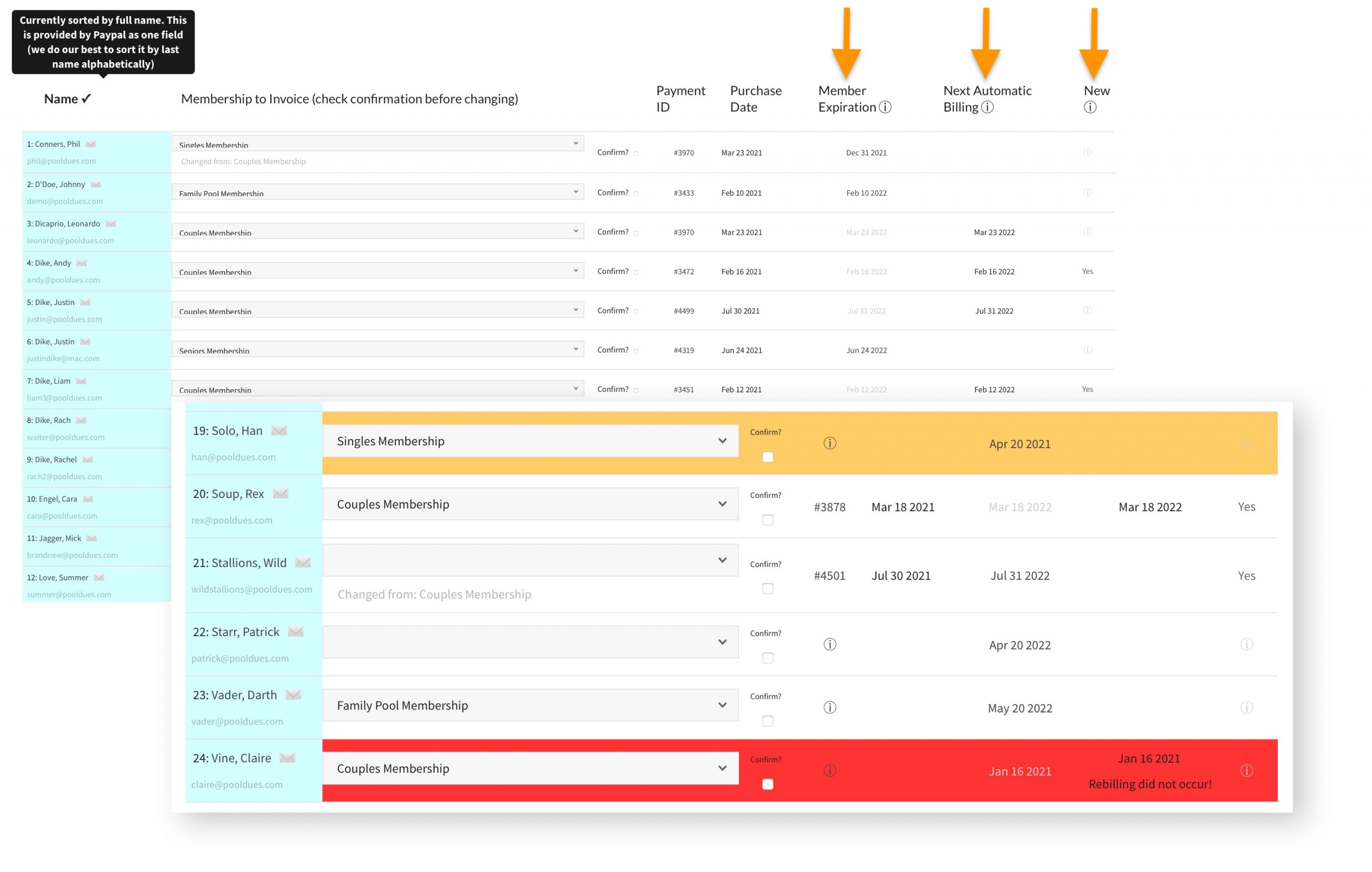The height and width of the screenshot is (872, 1372).
Task: Click the envelope icon next to Conners, Phil
Action: click(x=91, y=144)
